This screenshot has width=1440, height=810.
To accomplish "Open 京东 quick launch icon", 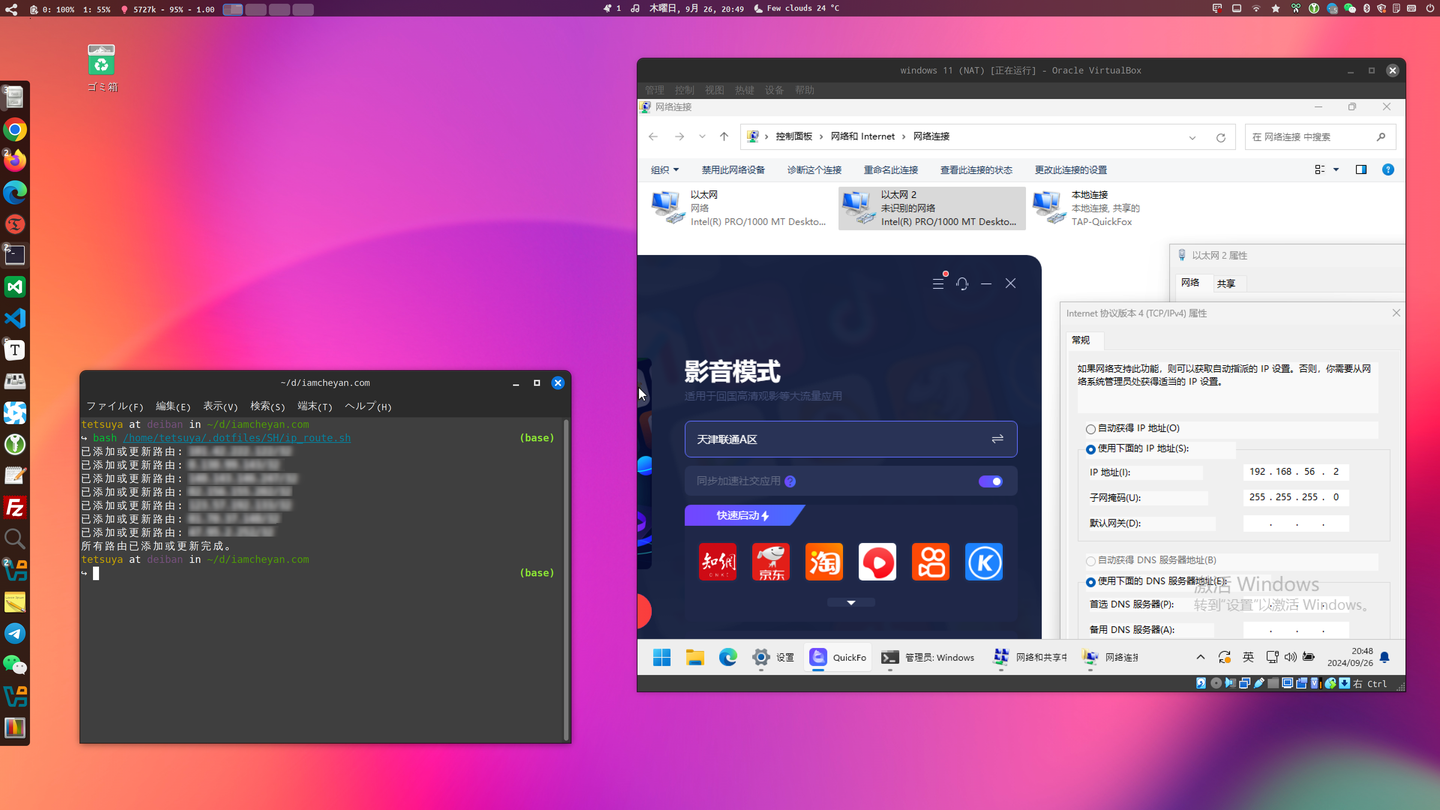I will pyautogui.click(x=770, y=561).
